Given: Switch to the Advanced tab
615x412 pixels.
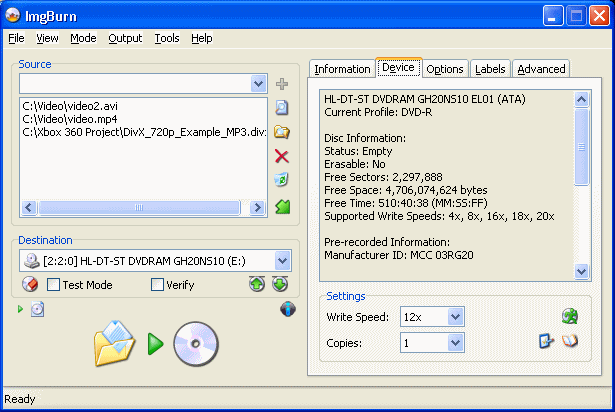Looking at the screenshot, I should pyautogui.click(x=541, y=69).
